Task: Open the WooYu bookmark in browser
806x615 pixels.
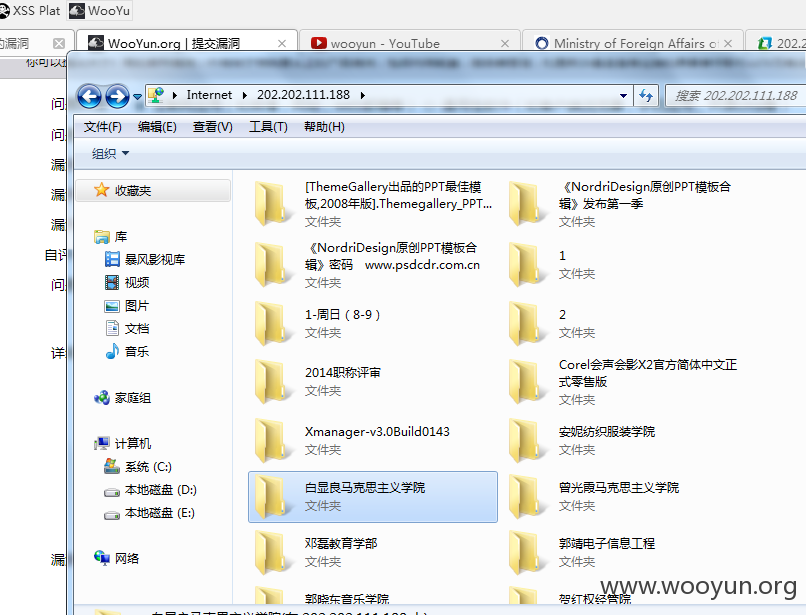Action: point(100,10)
